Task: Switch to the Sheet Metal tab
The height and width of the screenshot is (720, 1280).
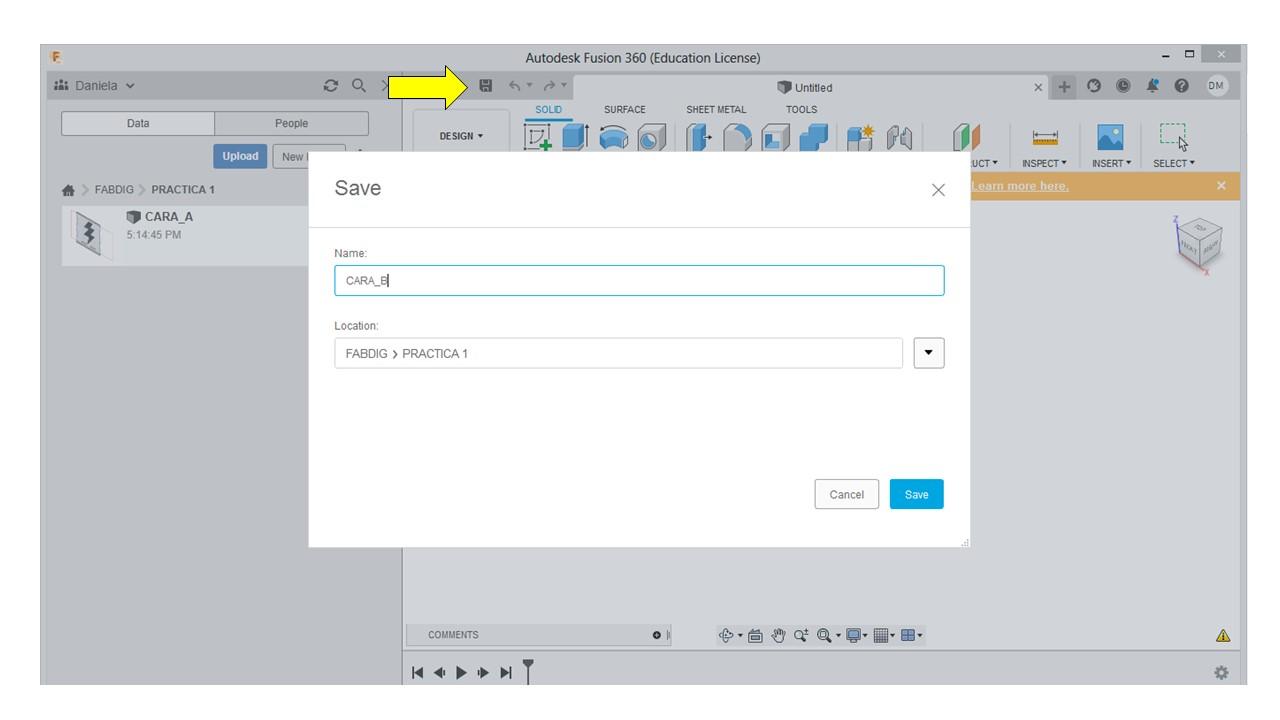Action: pyautogui.click(x=716, y=109)
